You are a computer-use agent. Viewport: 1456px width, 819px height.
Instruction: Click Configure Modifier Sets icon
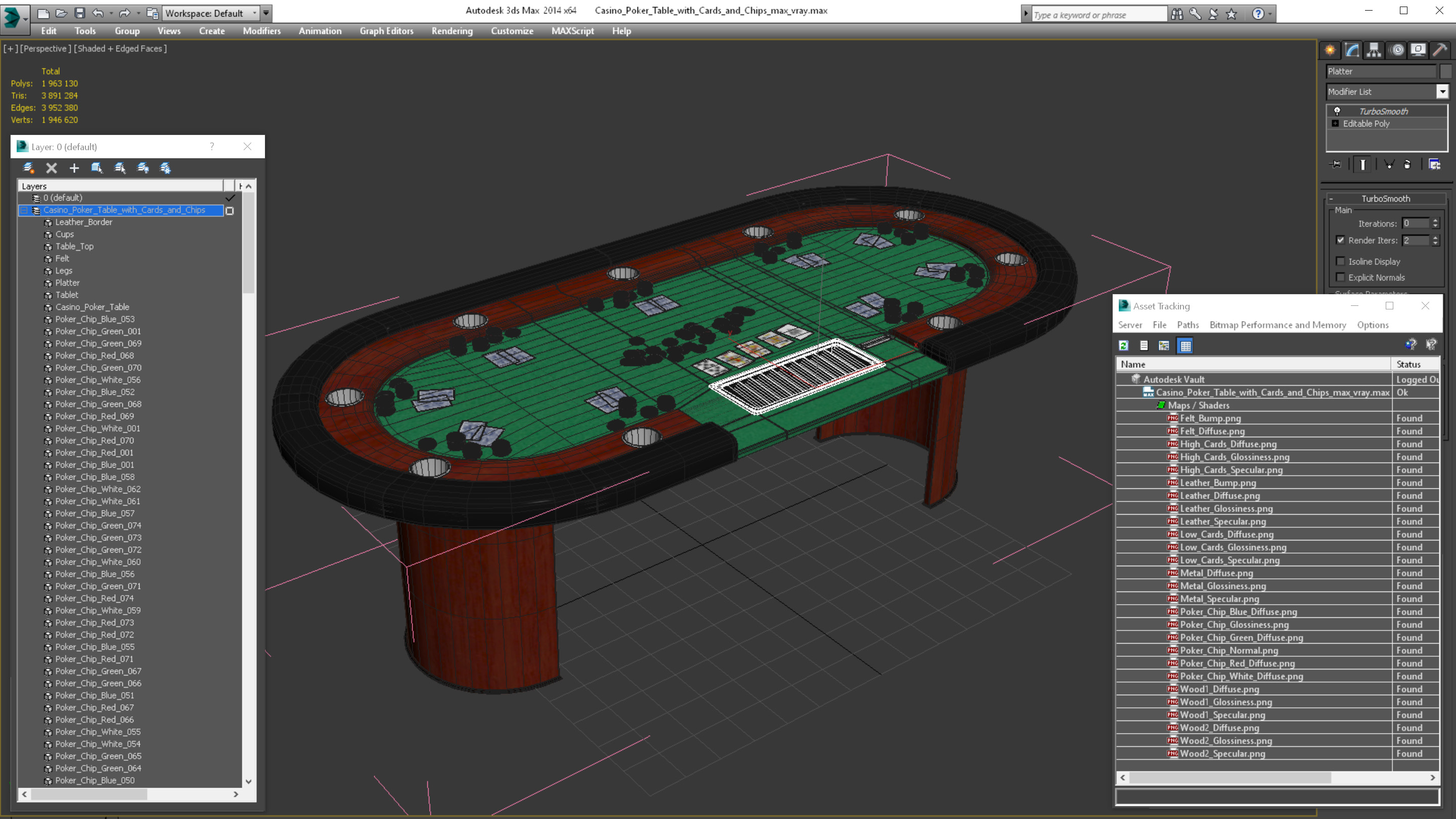[1435, 164]
